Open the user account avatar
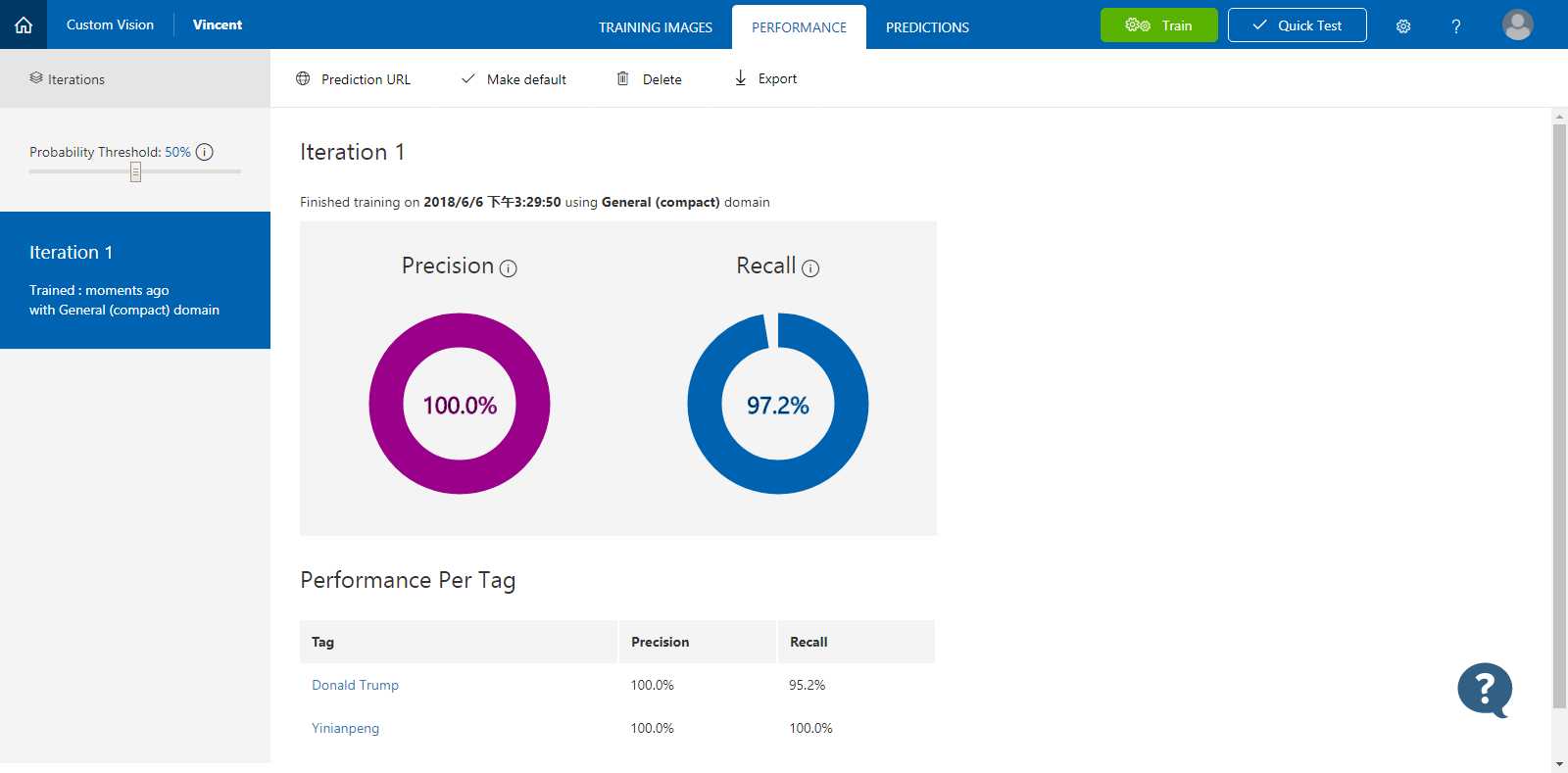The image size is (1568, 773). click(1518, 24)
